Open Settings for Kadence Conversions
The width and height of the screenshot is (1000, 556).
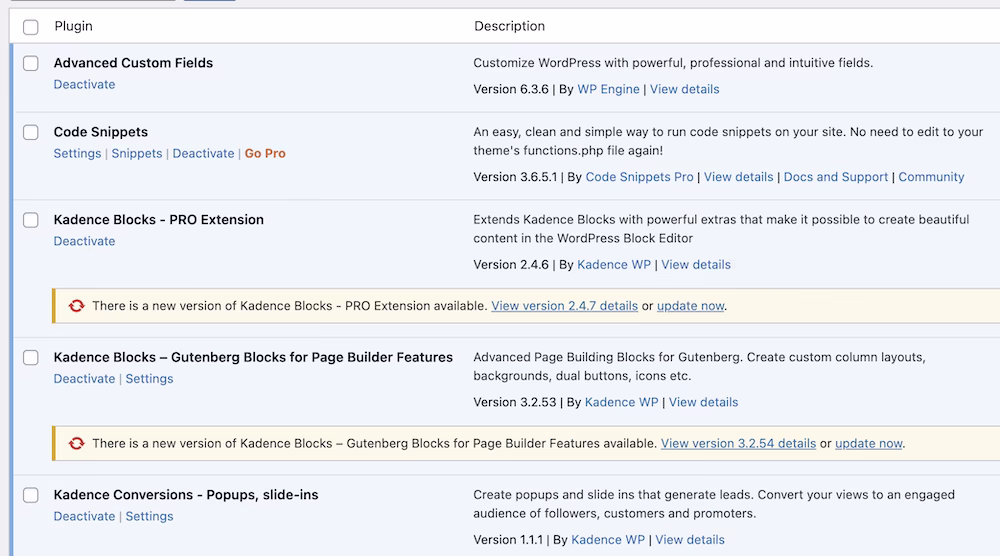point(149,516)
